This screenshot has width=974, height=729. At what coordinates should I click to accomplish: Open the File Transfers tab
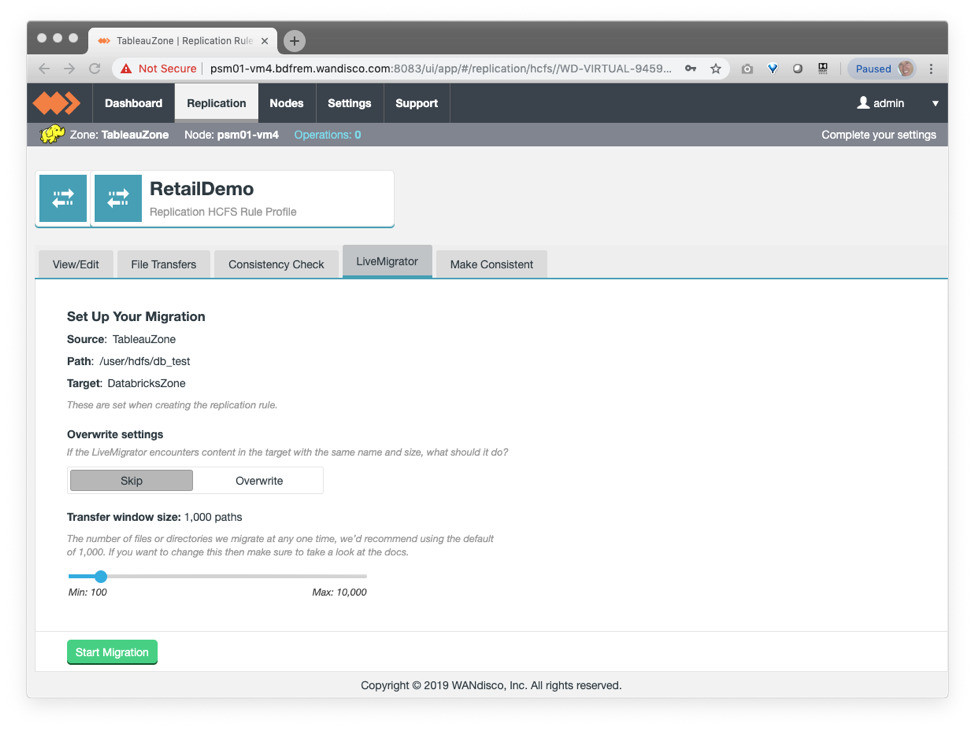163,264
